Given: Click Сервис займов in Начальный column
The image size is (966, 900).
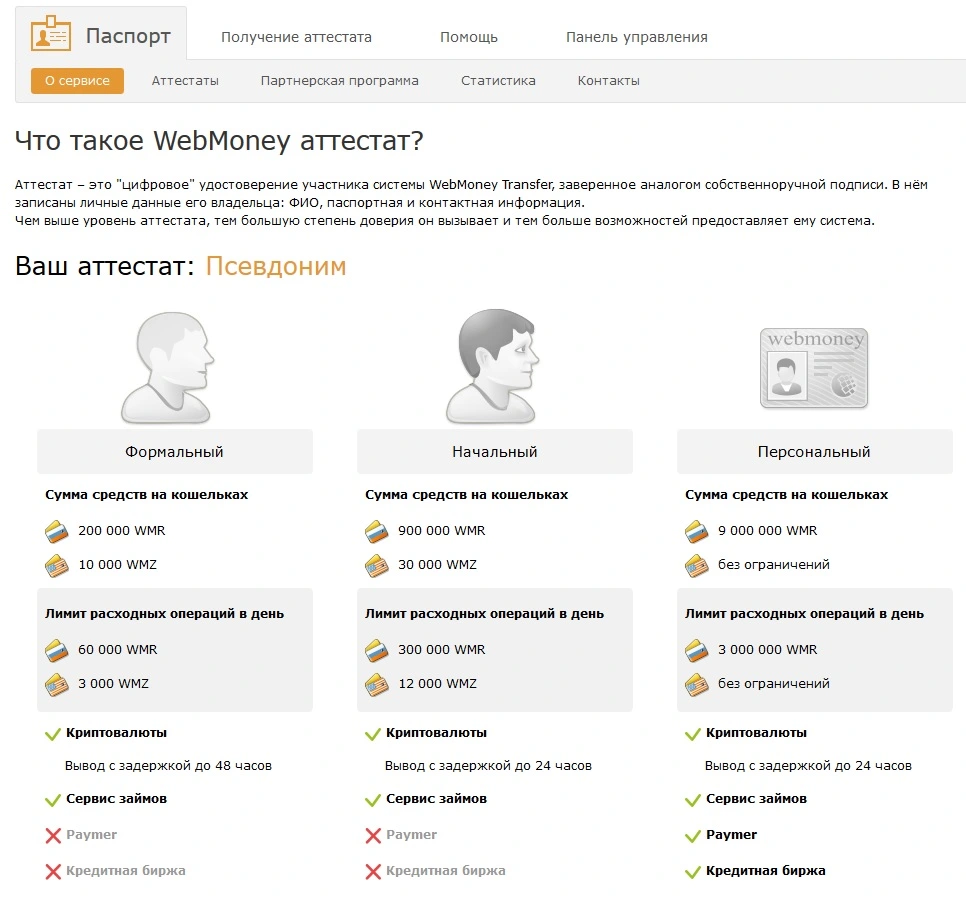Looking at the screenshot, I should click(x=436, y=799).
